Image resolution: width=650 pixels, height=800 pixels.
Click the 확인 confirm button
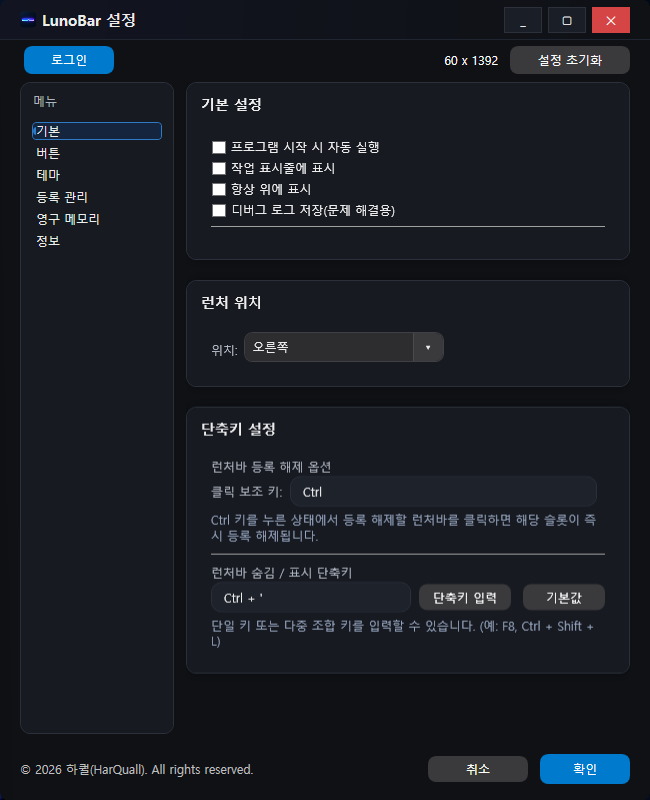point(585,769)
